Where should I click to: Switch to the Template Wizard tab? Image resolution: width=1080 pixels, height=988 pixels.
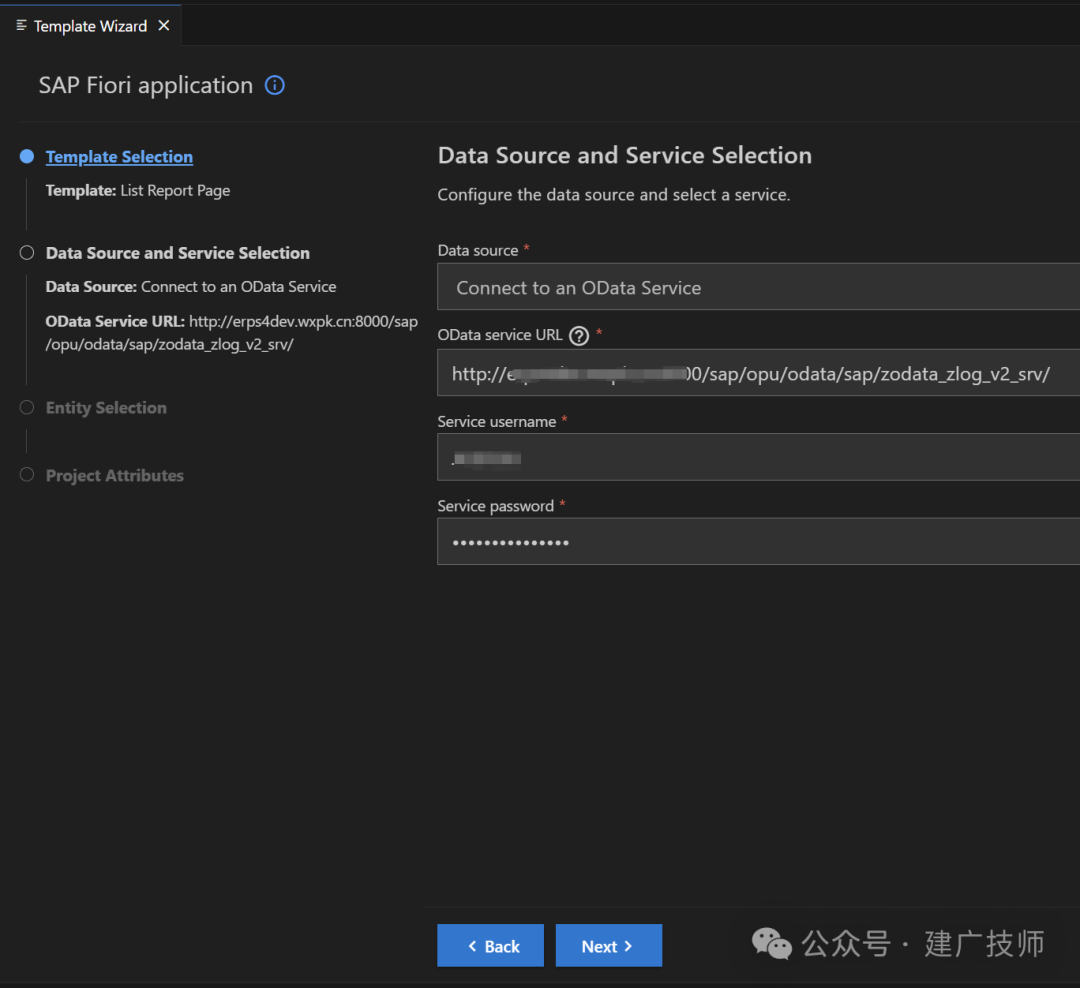(x=90, y=25)
